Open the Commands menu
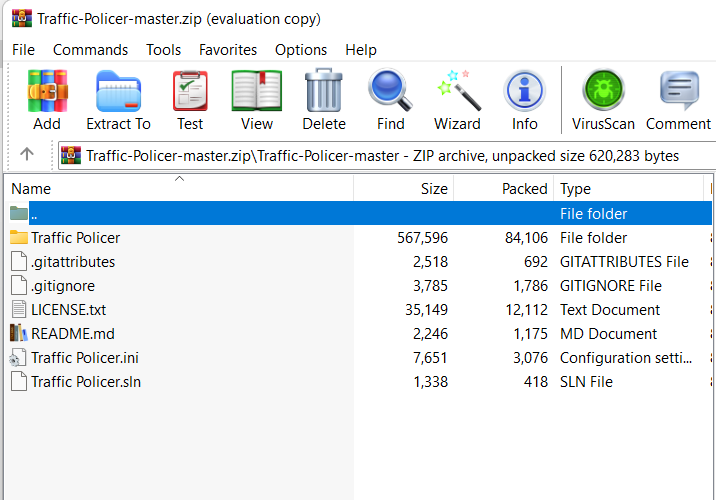Image resolution: width=716 pixels, height=500 pixels. [x=90, y=49]
